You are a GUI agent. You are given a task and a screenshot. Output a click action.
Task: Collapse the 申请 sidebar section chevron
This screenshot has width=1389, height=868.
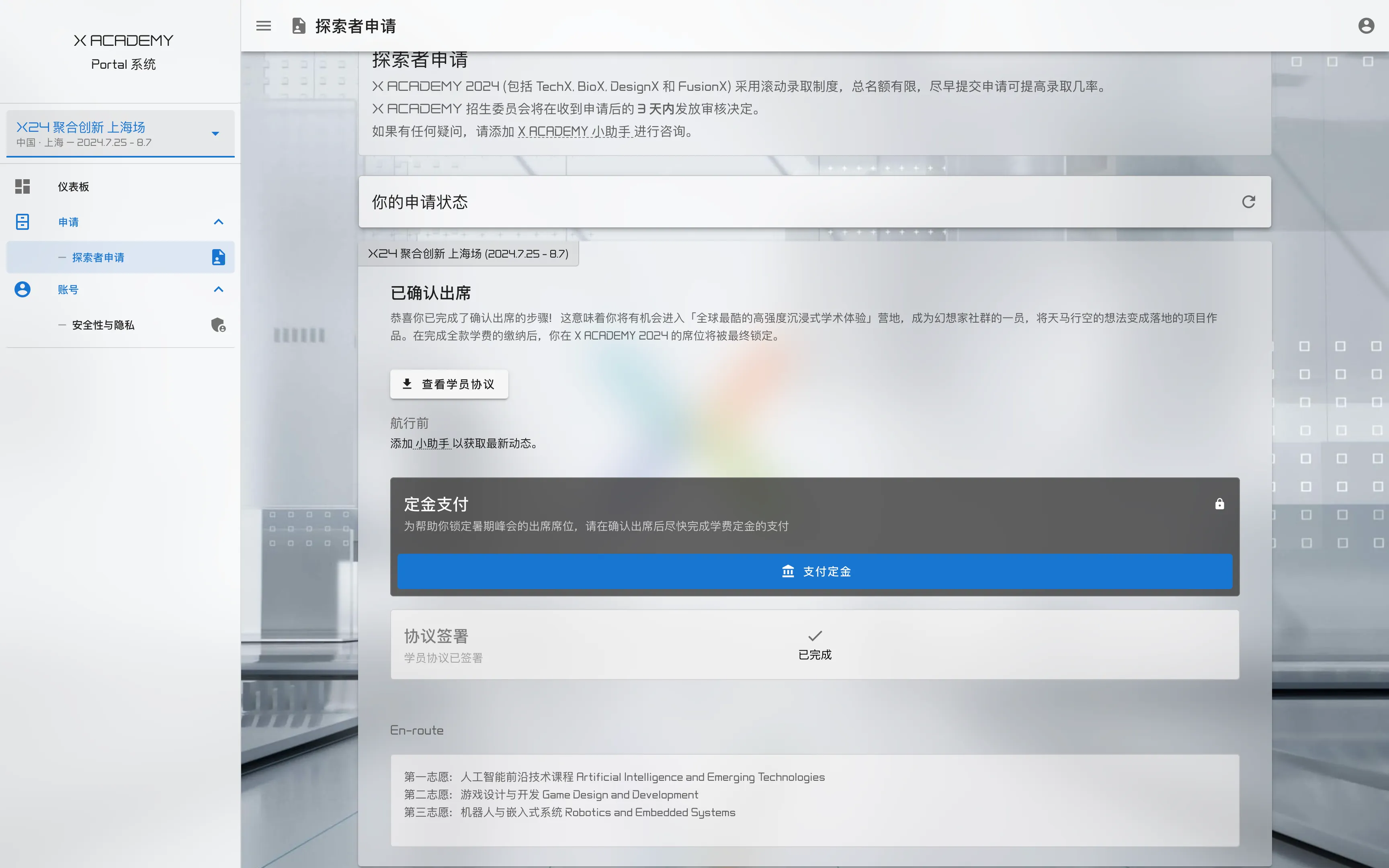(219, 222)
